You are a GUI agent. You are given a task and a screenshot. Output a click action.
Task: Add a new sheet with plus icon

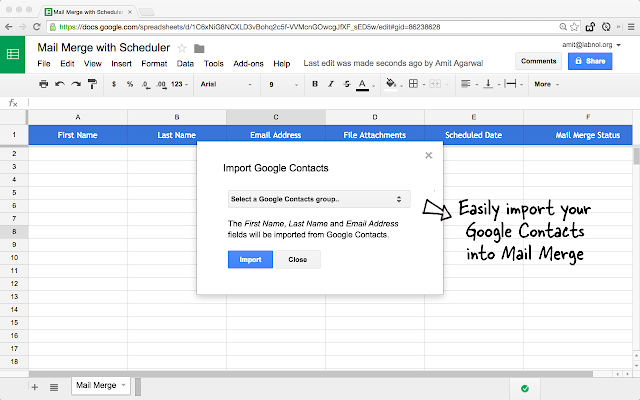pyautogui.click(x=35, y=387)
